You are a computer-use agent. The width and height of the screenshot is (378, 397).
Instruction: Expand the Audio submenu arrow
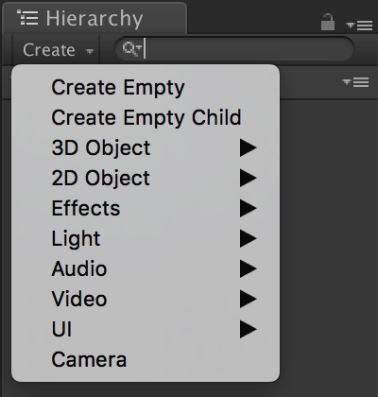[248, 269]
